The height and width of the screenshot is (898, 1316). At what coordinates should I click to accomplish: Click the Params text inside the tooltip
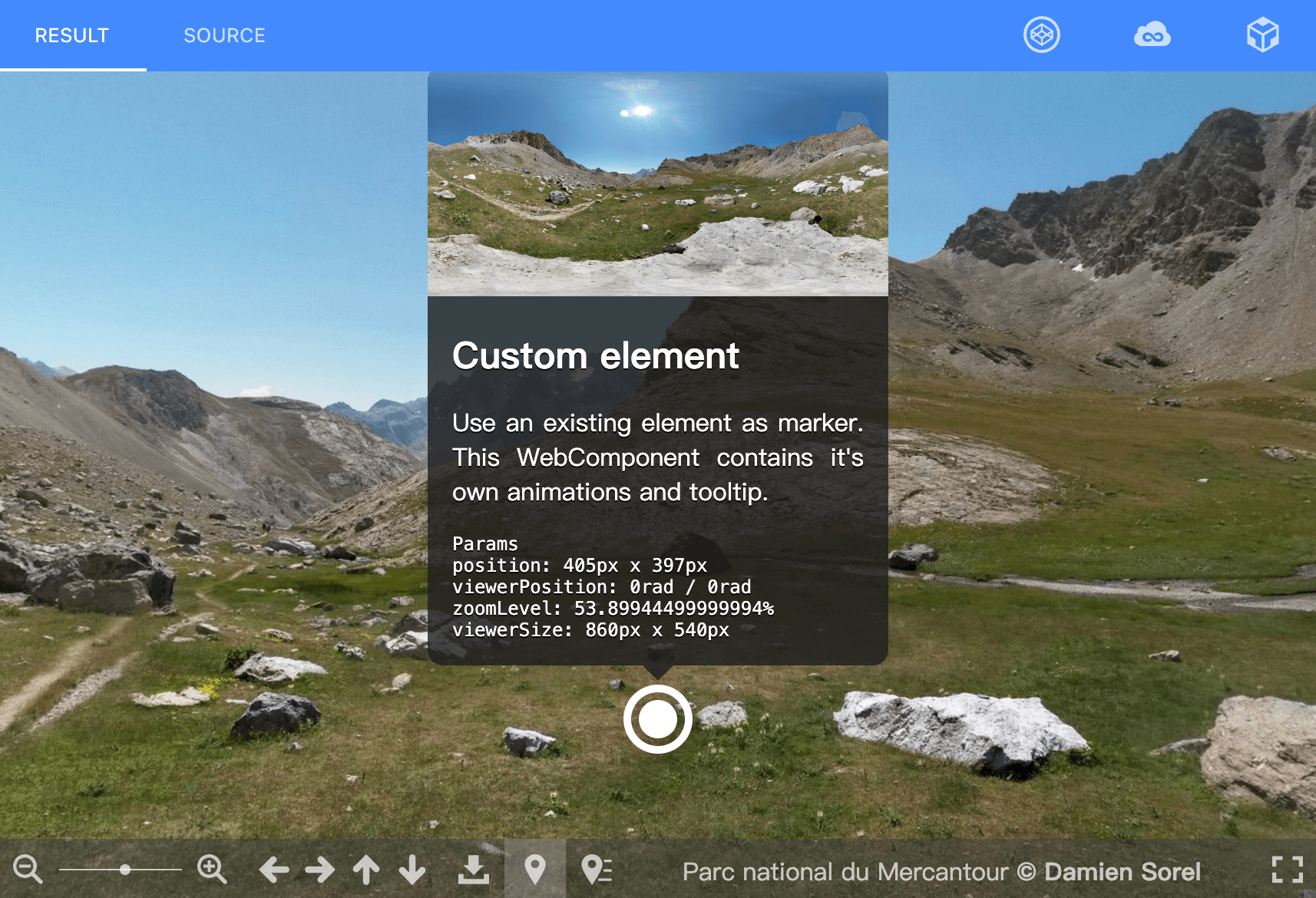click(x=485, y=543)
